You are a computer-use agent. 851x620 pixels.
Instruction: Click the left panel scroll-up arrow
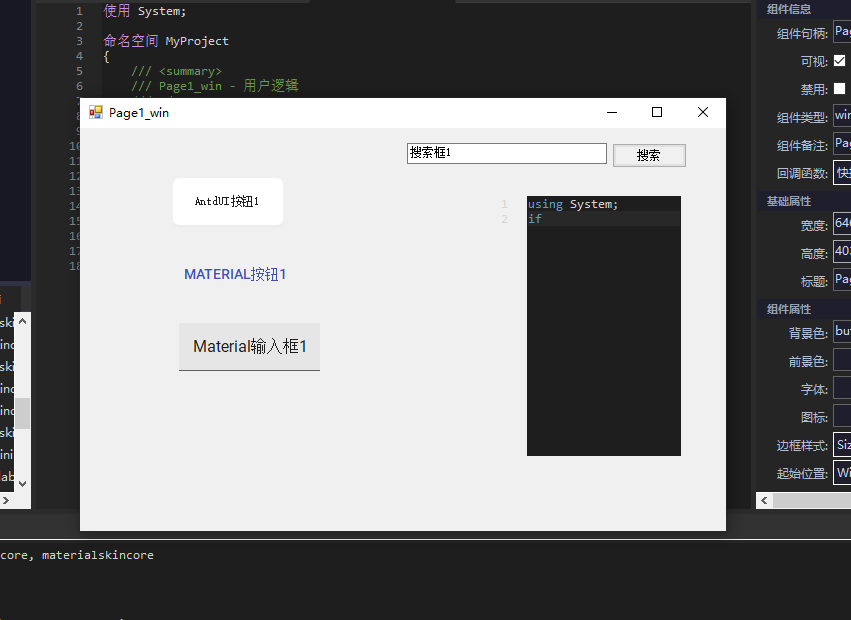click(22, 321)
